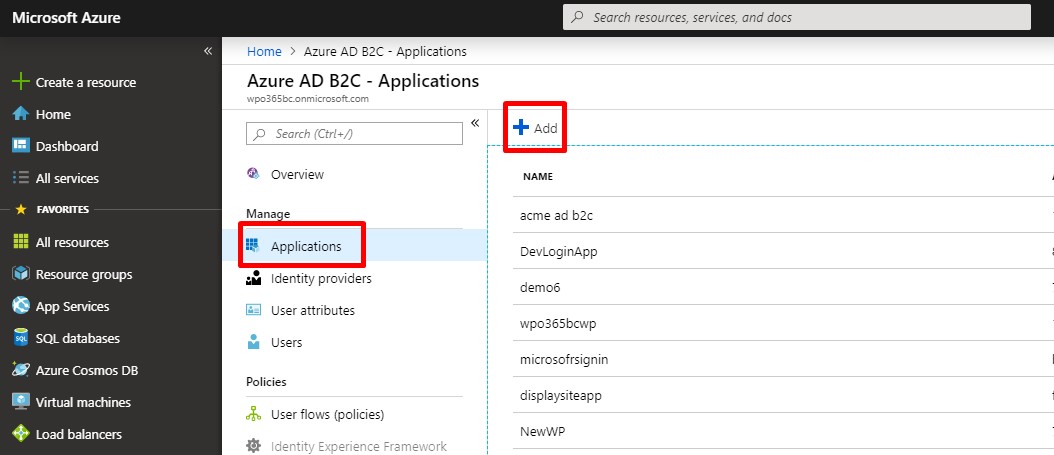Click the User attributes card icon
The image size is (1054, 455).
[x=253, y=310]
